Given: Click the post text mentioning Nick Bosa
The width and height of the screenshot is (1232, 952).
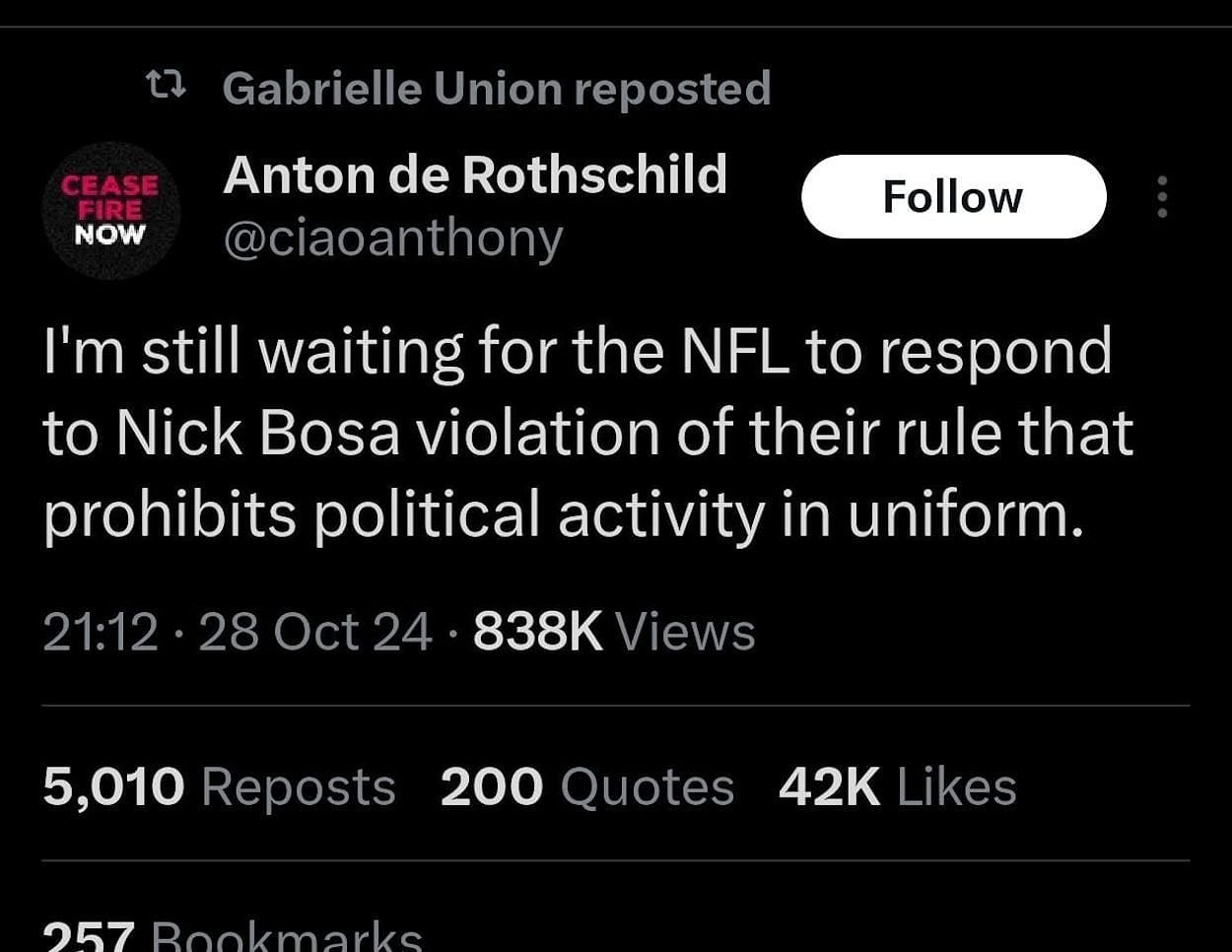Looking at the screenshot, I should [586, 434].
